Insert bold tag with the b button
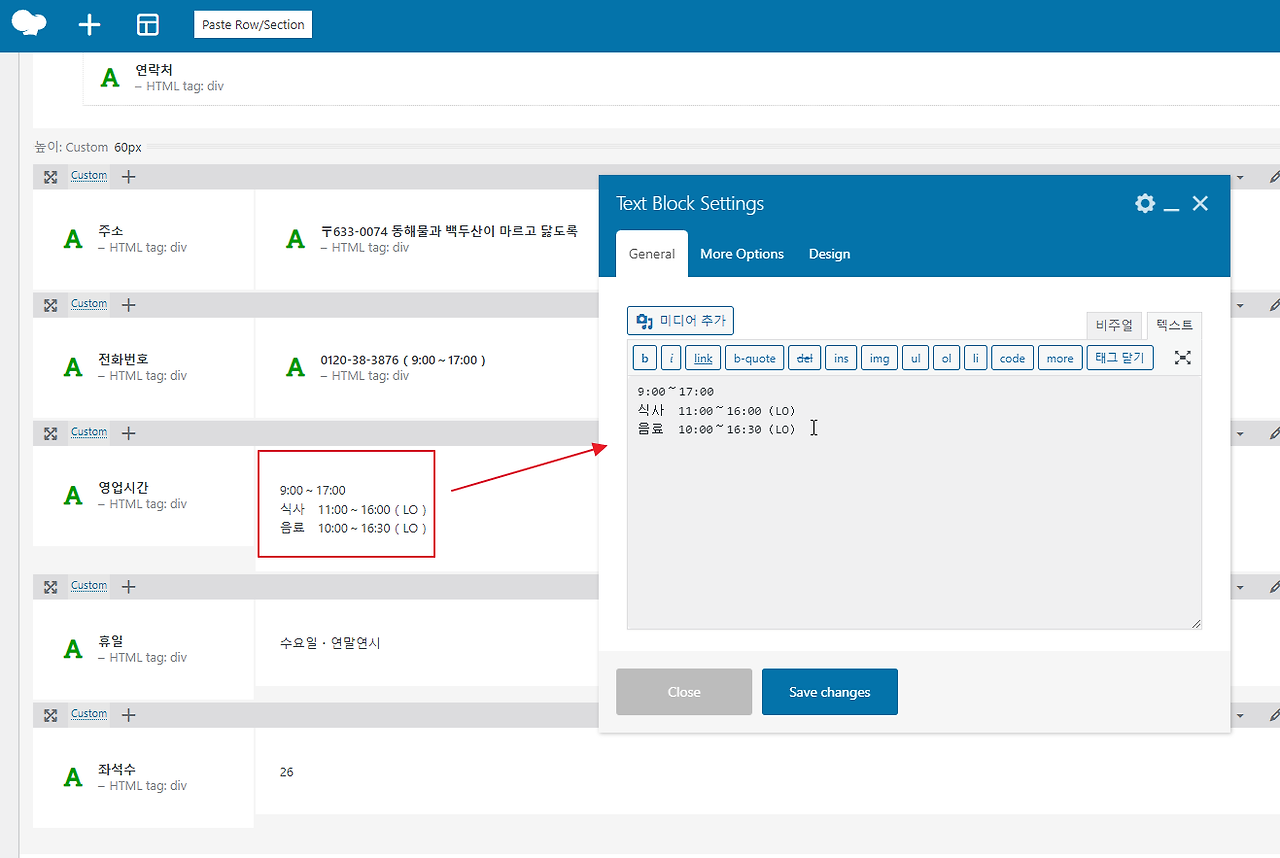Screen dimensions: 1280x858 tap(645, 358)
